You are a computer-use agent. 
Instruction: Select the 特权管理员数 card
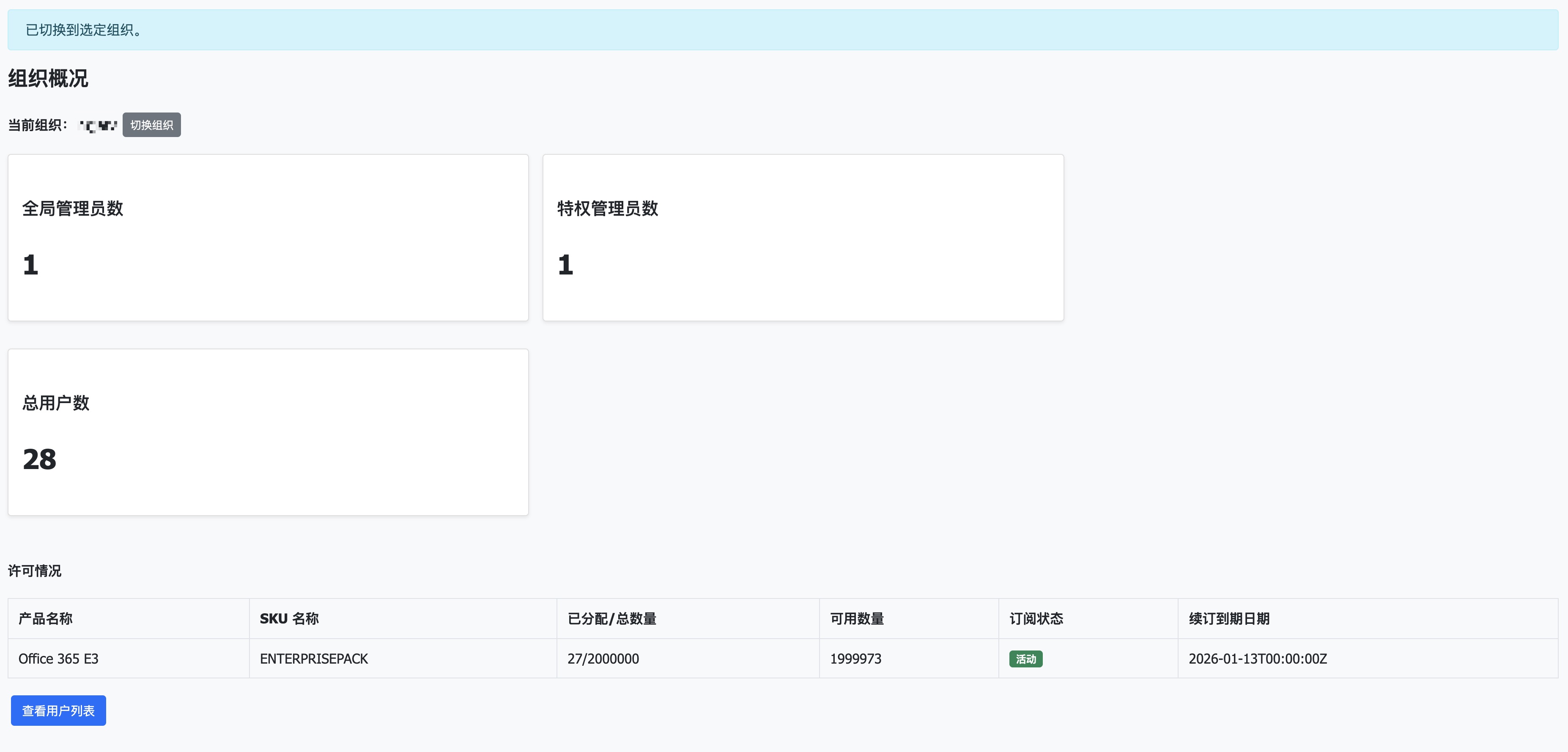click(803, 237)
